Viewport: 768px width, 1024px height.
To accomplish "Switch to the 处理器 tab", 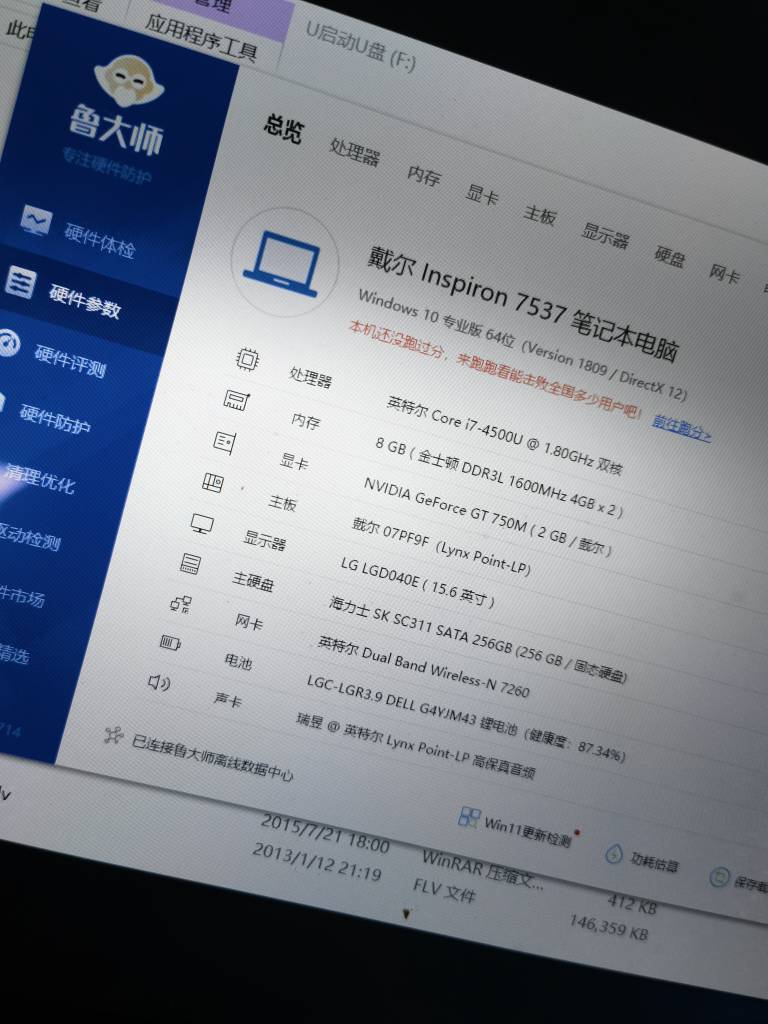I will tap(355, 152).
